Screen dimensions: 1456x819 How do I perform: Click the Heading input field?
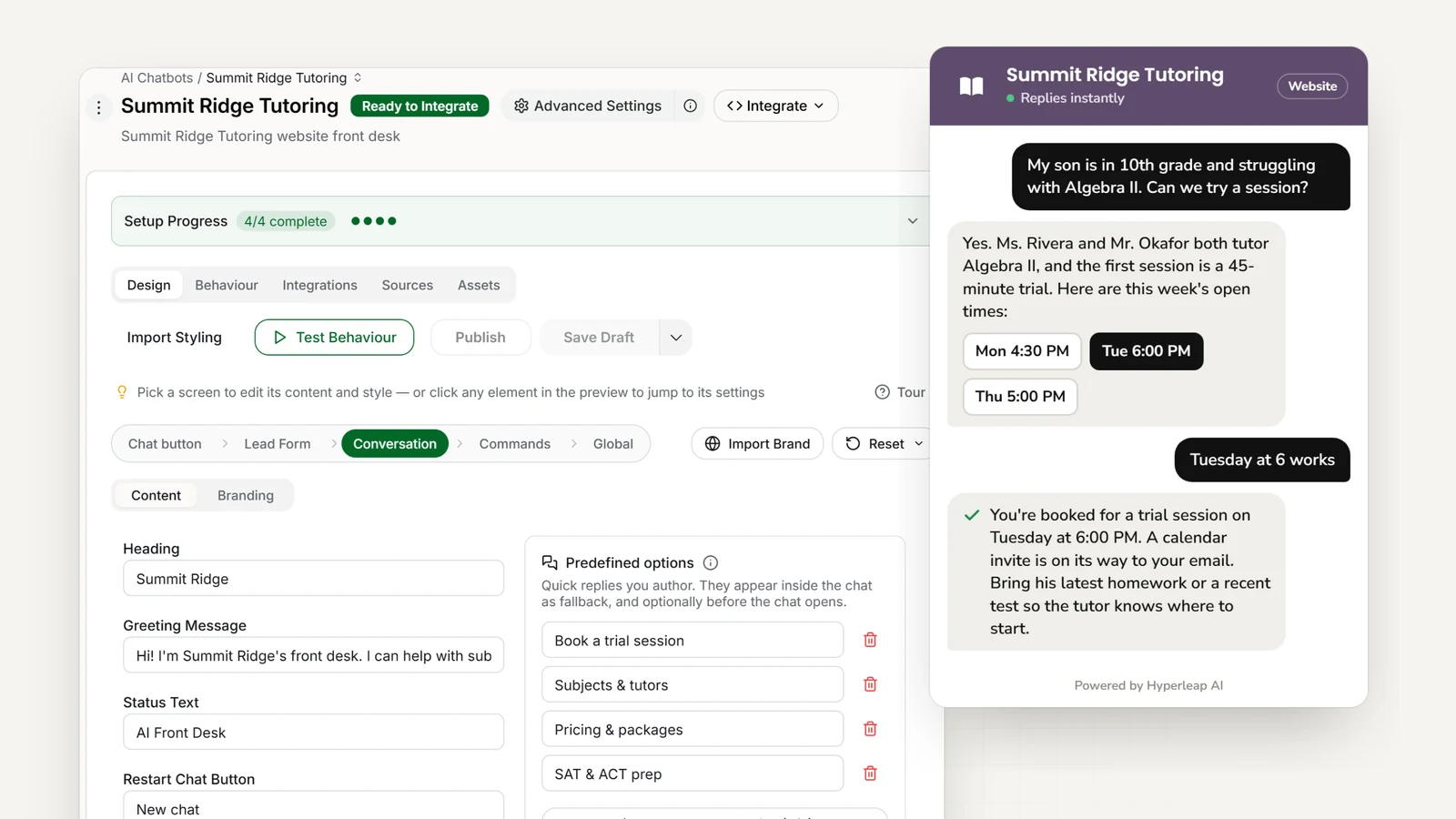click(313, 579)
